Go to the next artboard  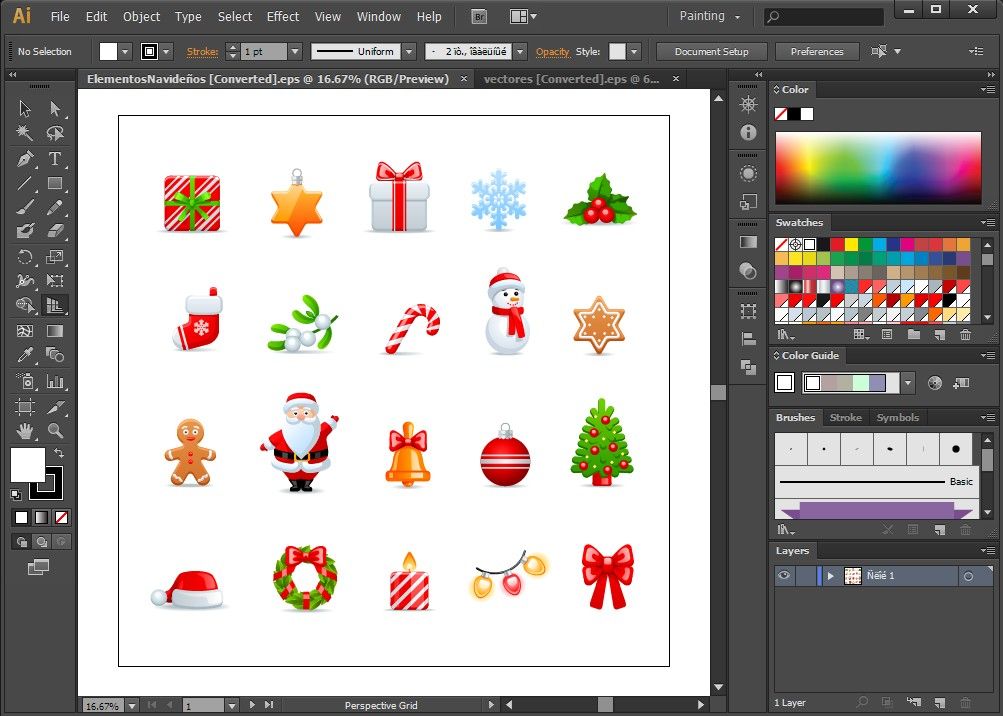tap(252, 705)
